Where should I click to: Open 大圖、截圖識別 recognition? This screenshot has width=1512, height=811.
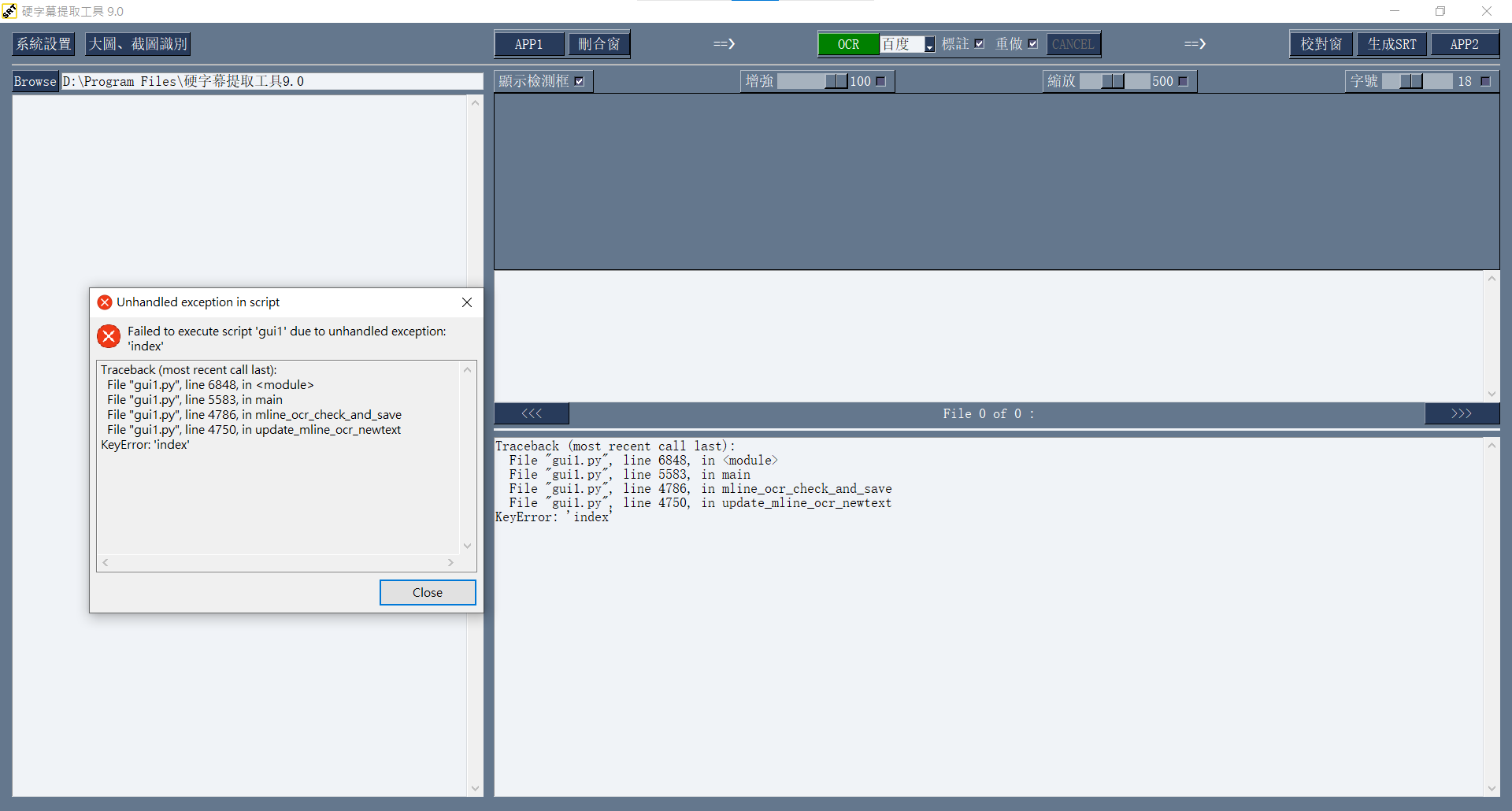click(138, 44)
